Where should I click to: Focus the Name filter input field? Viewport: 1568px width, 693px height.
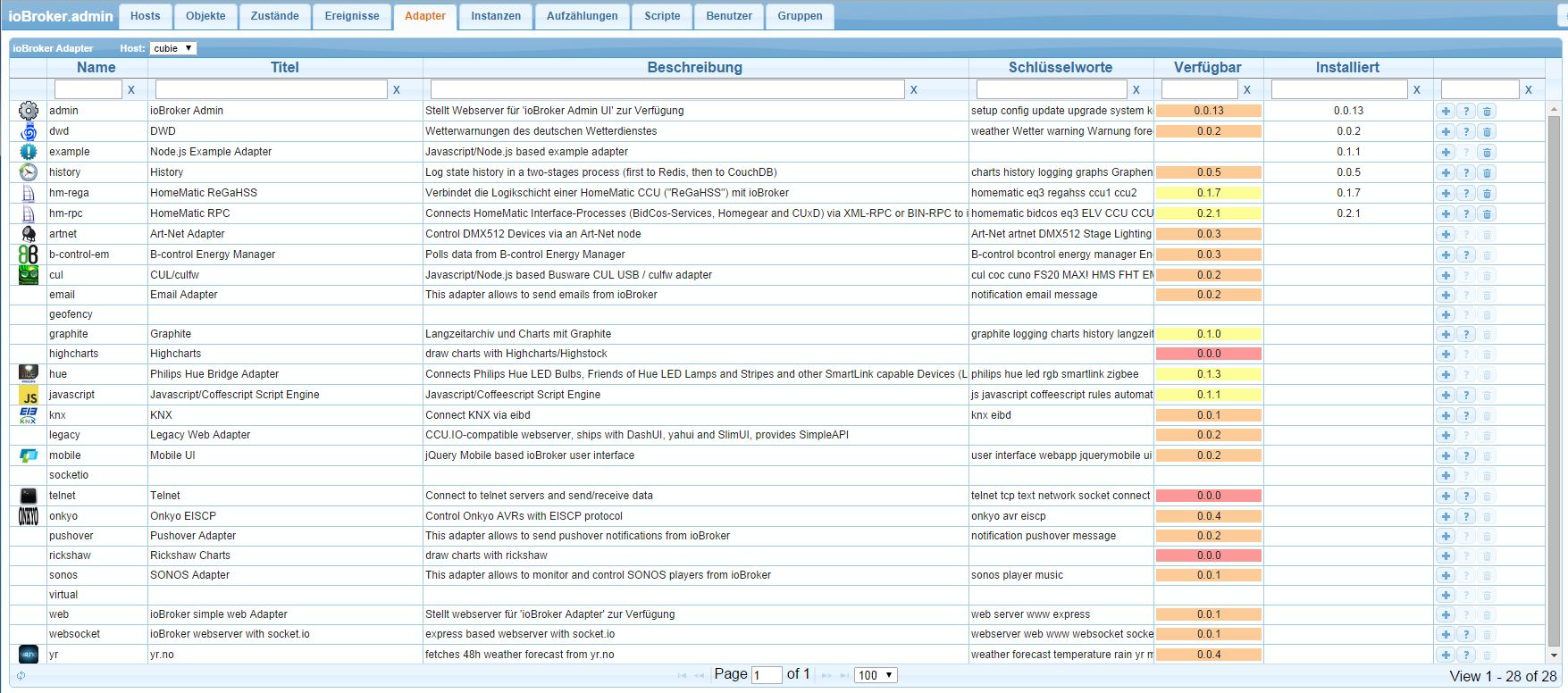pos(88,89)
